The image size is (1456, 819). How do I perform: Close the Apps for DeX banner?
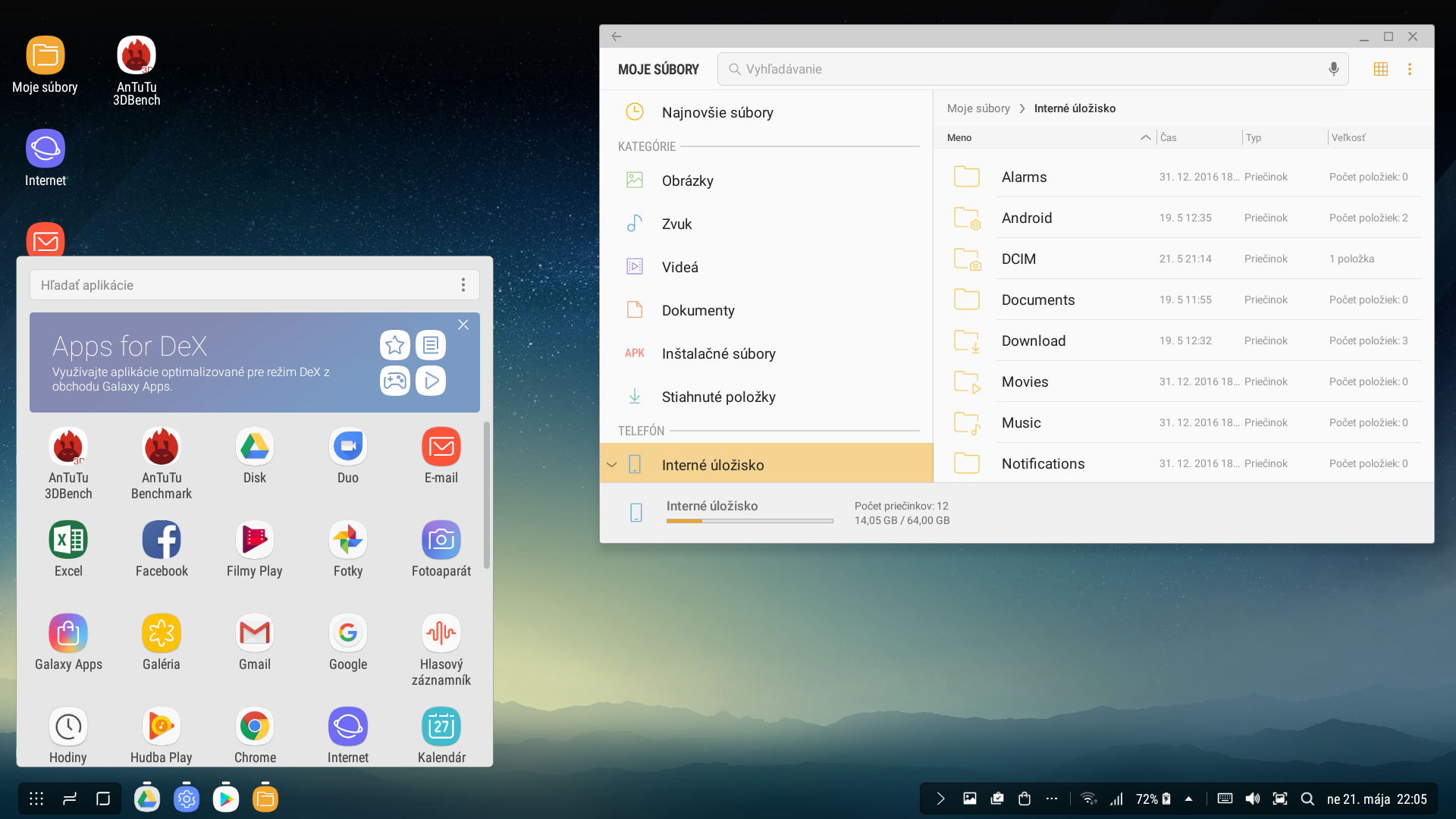[463, 325]
